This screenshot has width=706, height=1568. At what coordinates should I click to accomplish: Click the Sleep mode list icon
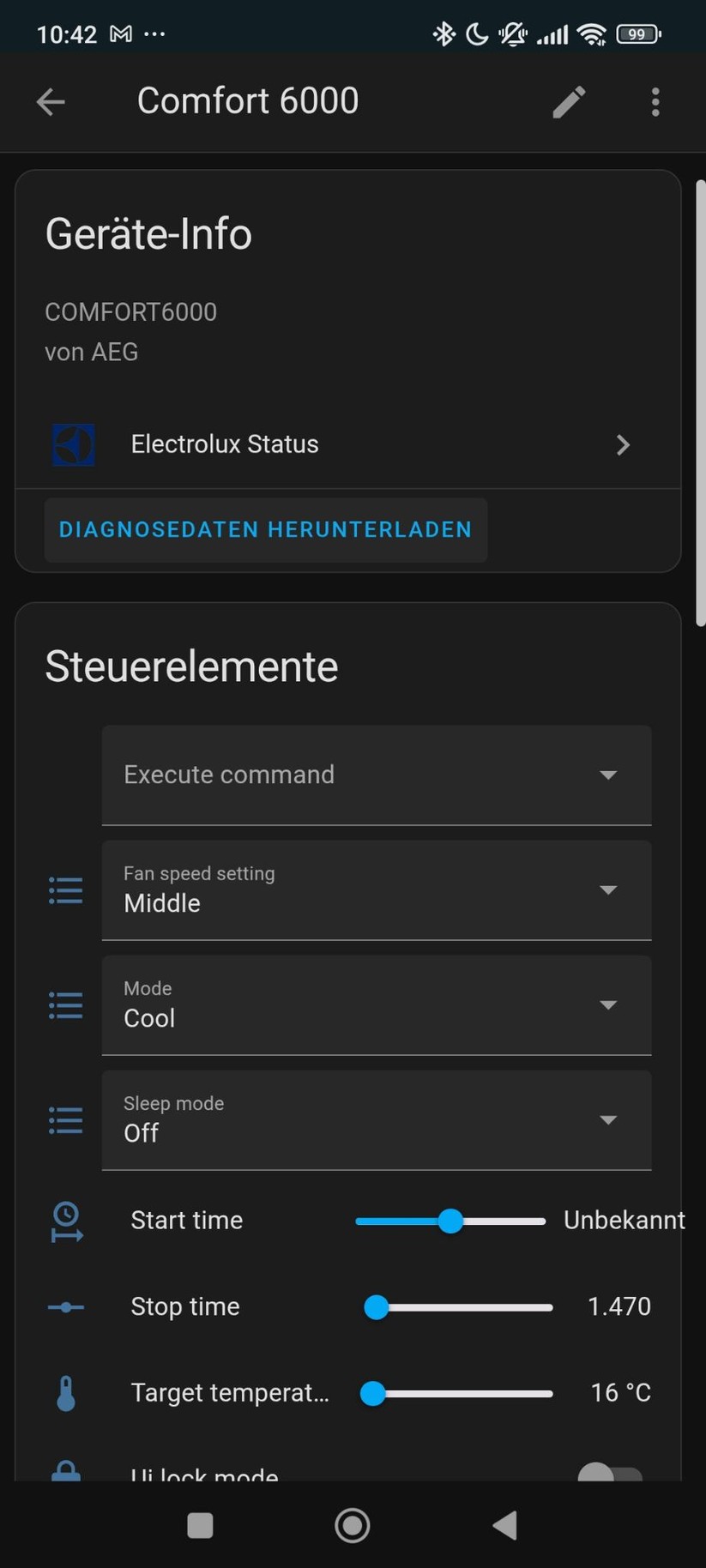(x=66, y=1120)
